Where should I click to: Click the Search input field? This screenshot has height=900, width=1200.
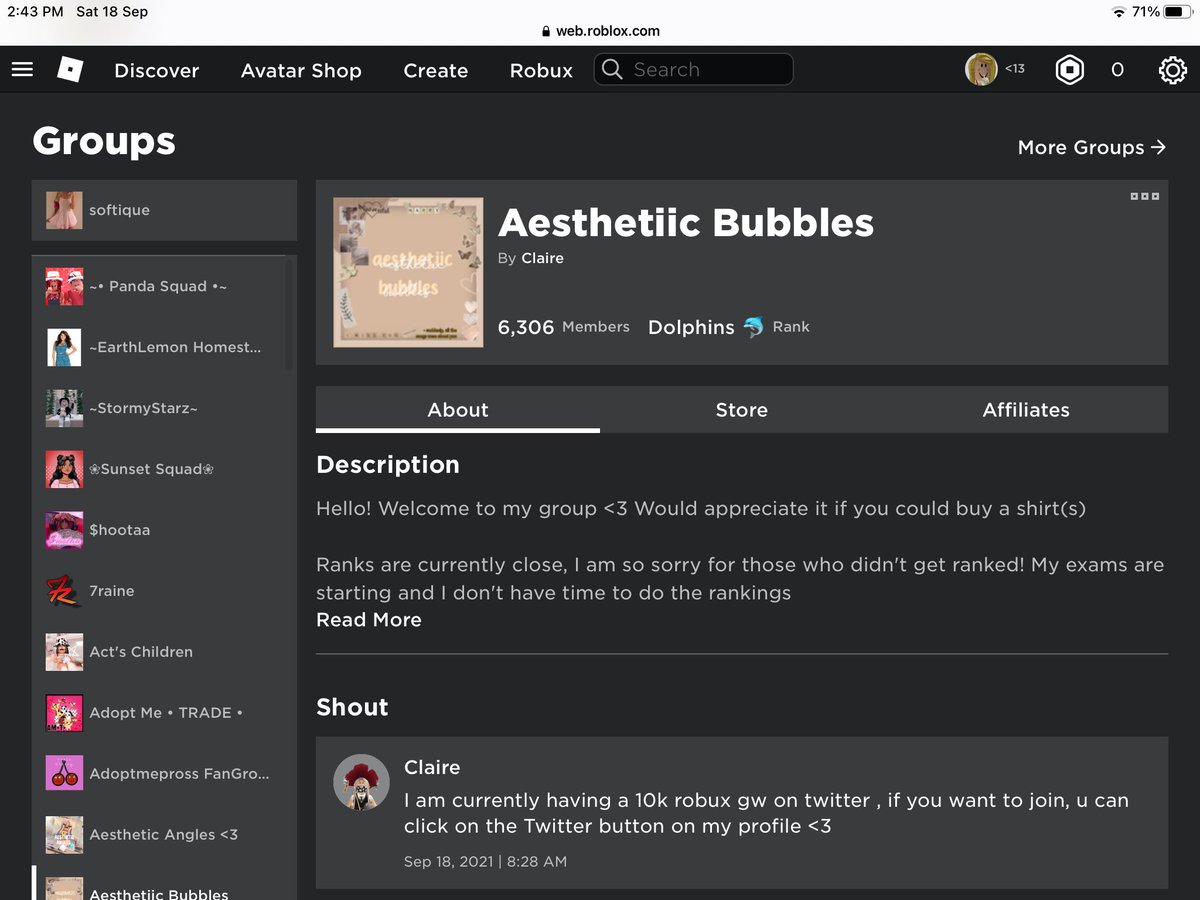[694, 70]
